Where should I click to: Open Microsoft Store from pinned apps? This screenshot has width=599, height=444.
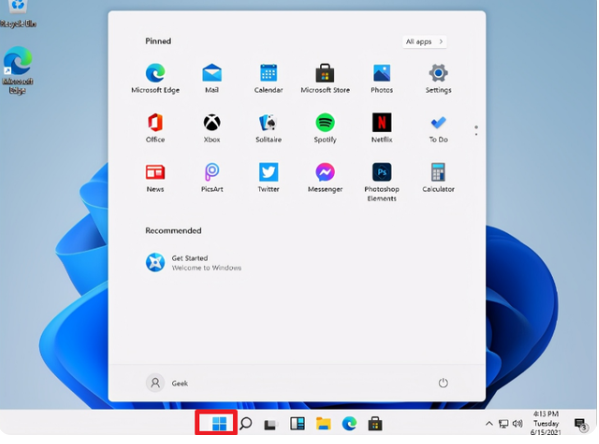[x=325, y=79]
